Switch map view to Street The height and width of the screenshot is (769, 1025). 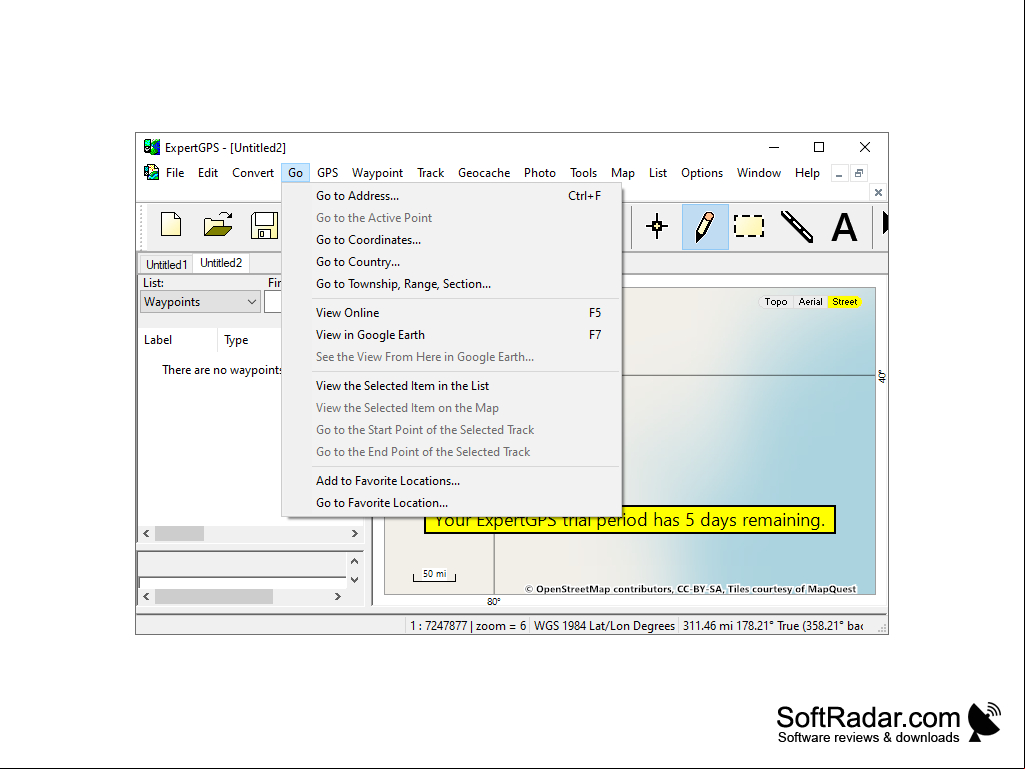[845, 301]
